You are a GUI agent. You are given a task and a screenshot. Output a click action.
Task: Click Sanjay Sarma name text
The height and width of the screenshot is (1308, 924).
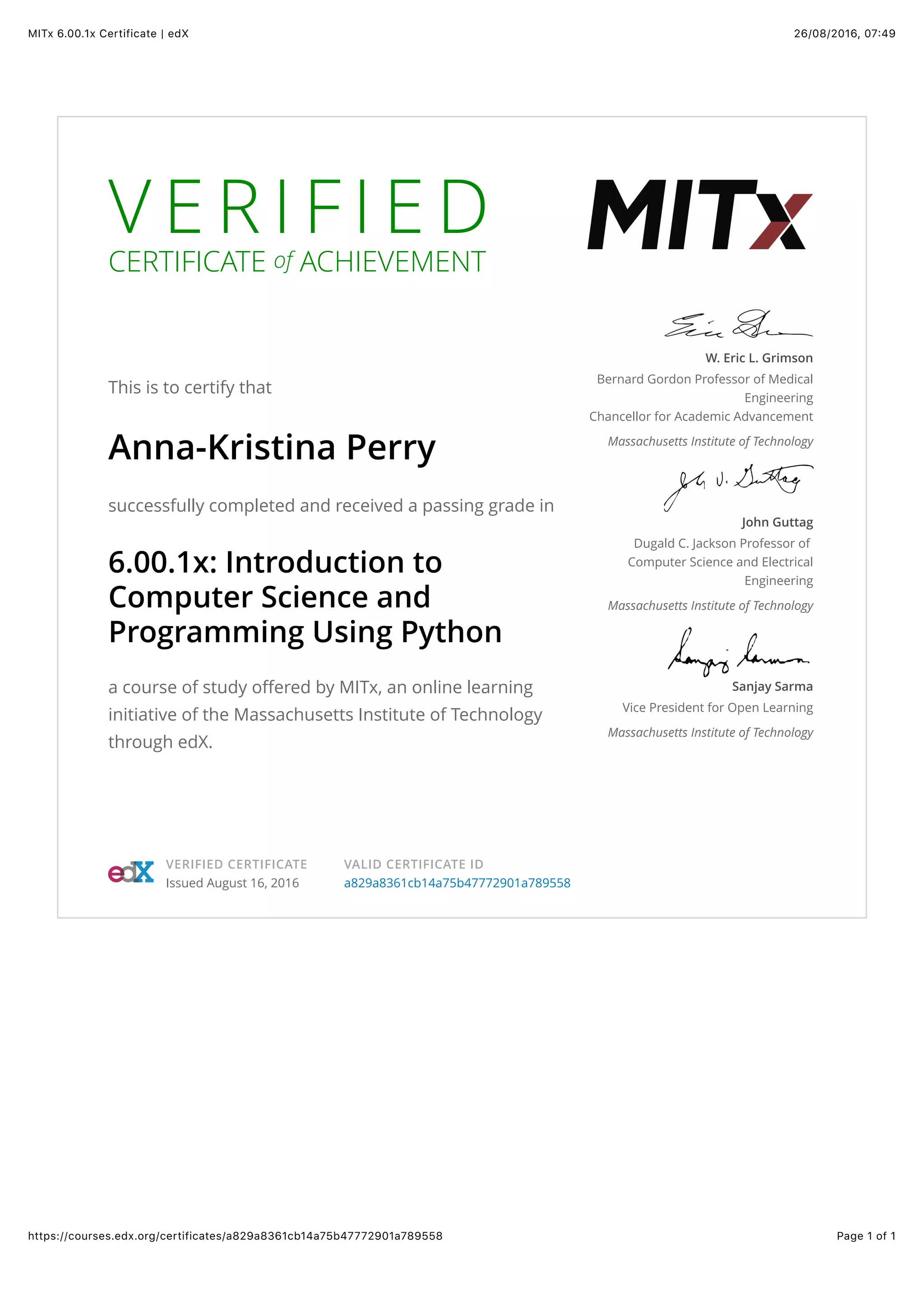coord(772,686)
